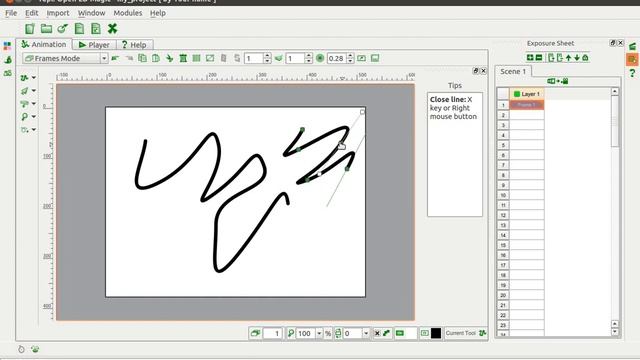Image resolution: width=640 pixels, height=360 pixels.
Task: Remove the layer with the minus icon
Action: (x=539, y=58)
